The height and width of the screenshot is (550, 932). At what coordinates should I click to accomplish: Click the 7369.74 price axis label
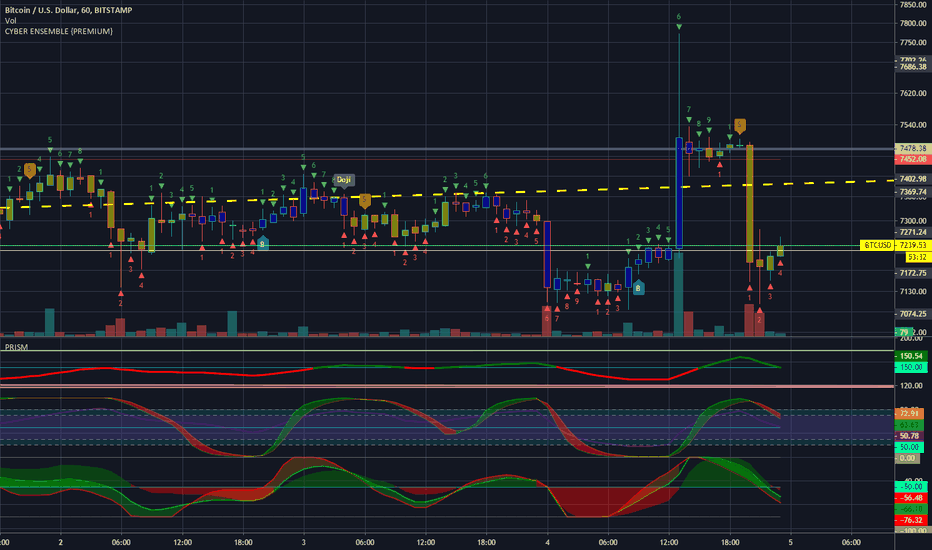click(x=912, y=192)
